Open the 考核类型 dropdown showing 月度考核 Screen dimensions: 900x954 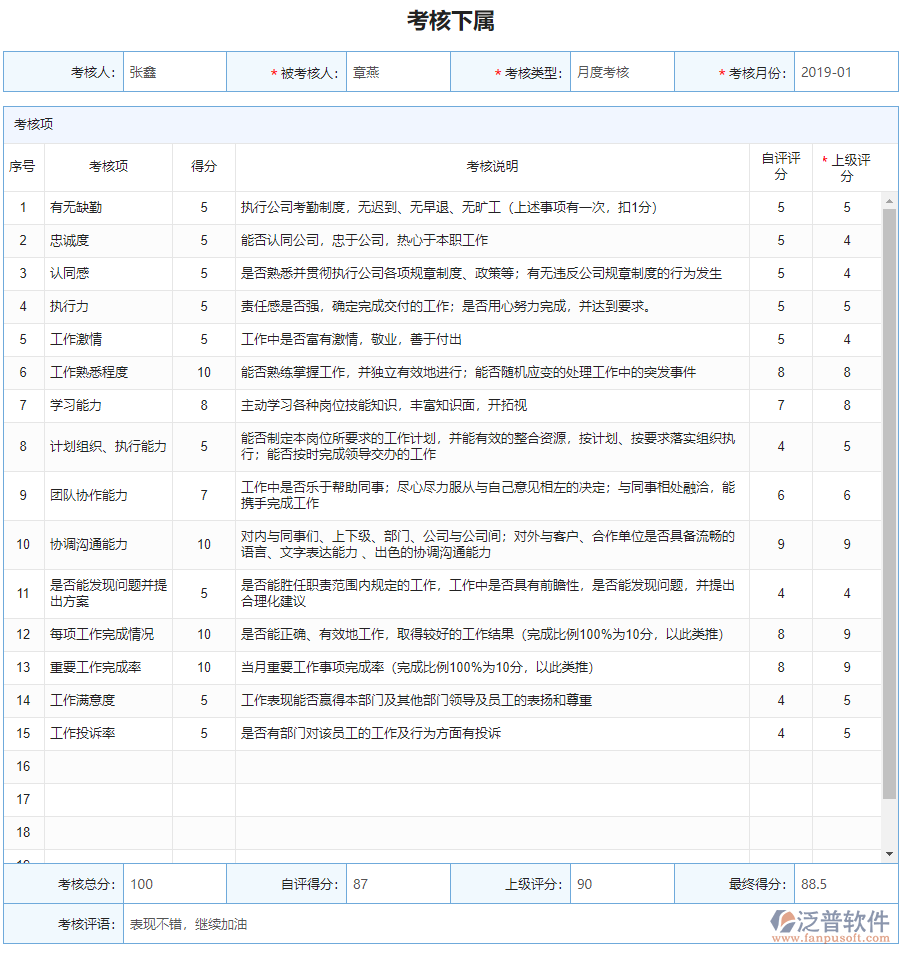620,71
